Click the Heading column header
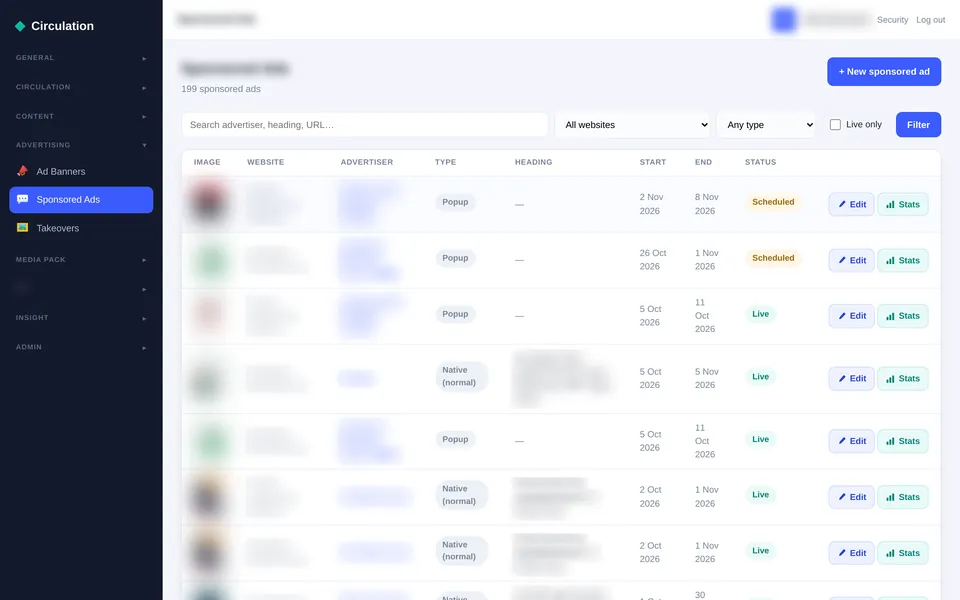 coord(533,162)
